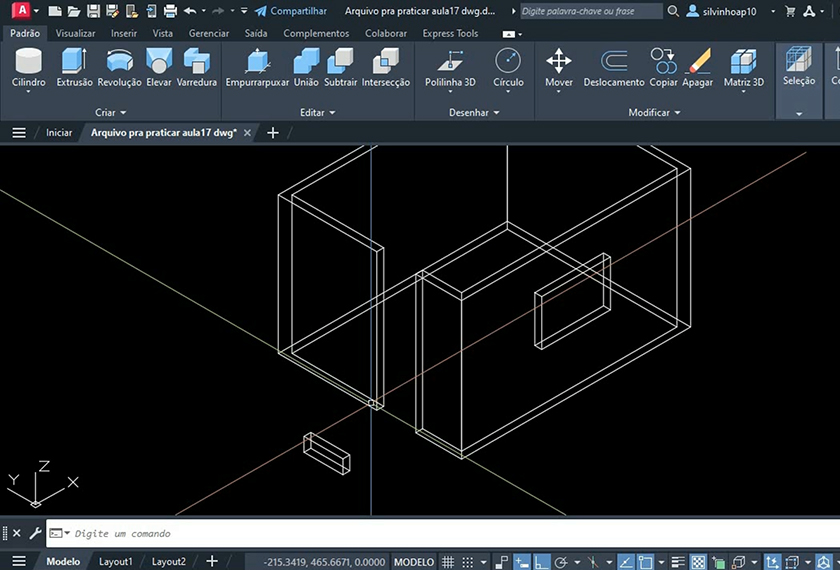Toggle the MODELO space button
The height and width of the screenshot is (570, 840).
[x=414, y=562]
